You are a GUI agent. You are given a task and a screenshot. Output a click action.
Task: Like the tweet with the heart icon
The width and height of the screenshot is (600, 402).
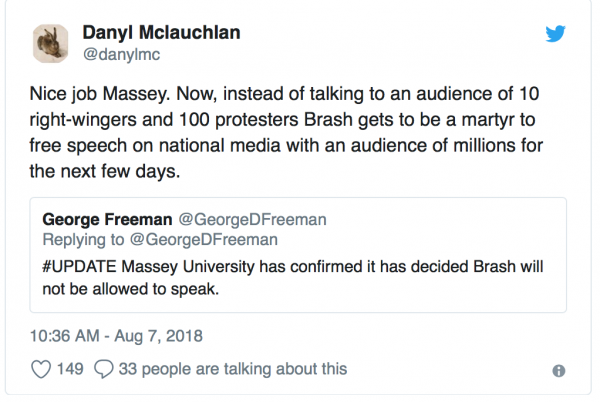point(41,369)
